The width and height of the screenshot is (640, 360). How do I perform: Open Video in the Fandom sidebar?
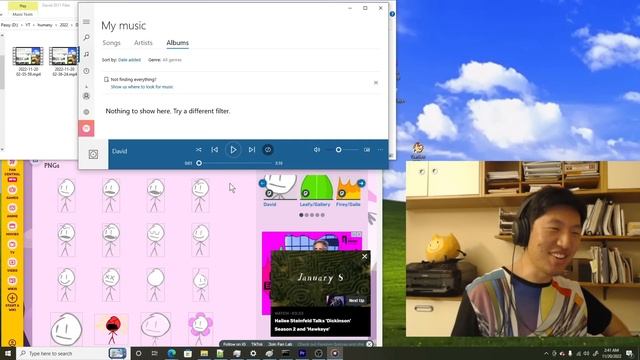12,265
